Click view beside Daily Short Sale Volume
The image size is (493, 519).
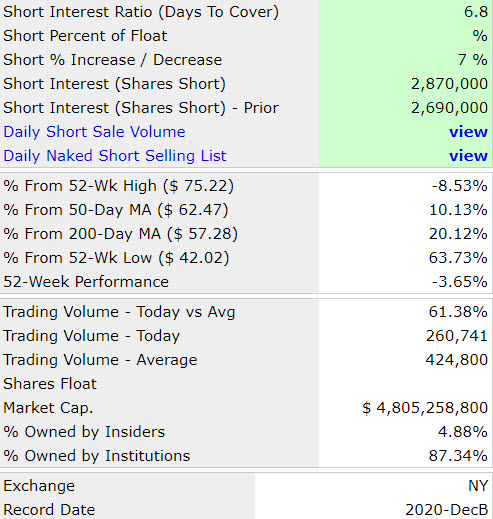pyautogui.click(x=468, y=132)
